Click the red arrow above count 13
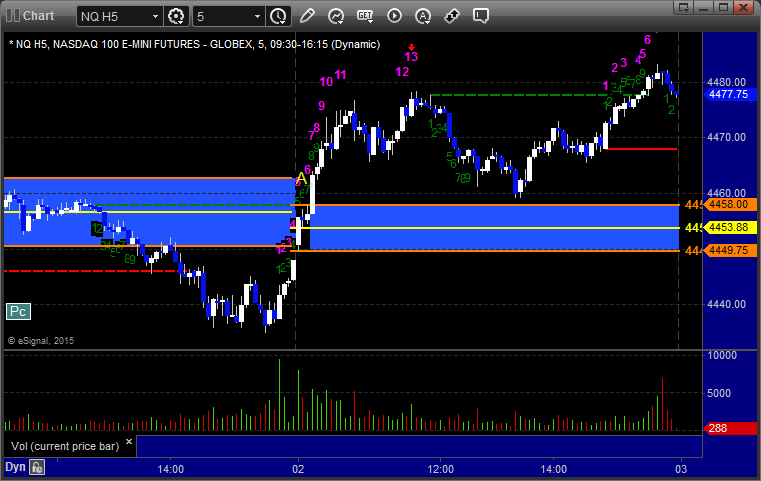This screenshot has height=481, width=761. [412, 47]
